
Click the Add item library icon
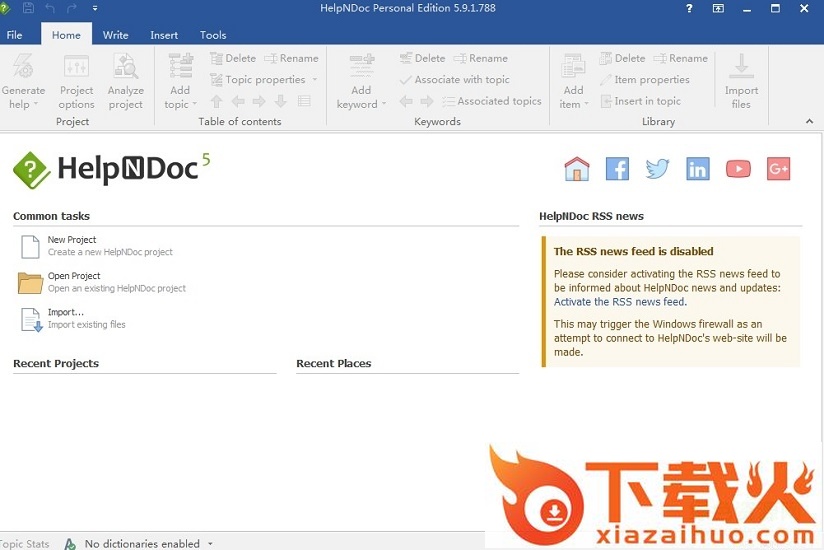(573, 67)
